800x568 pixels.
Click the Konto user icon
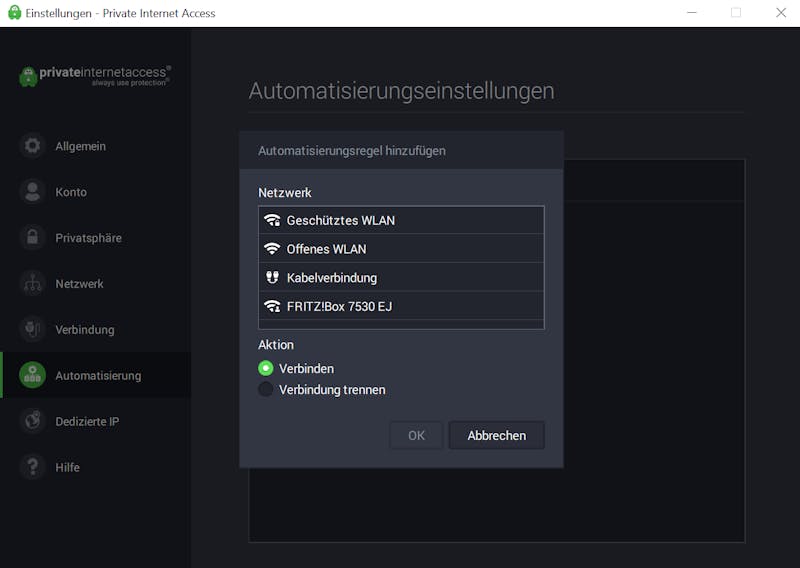coord(32,192)
